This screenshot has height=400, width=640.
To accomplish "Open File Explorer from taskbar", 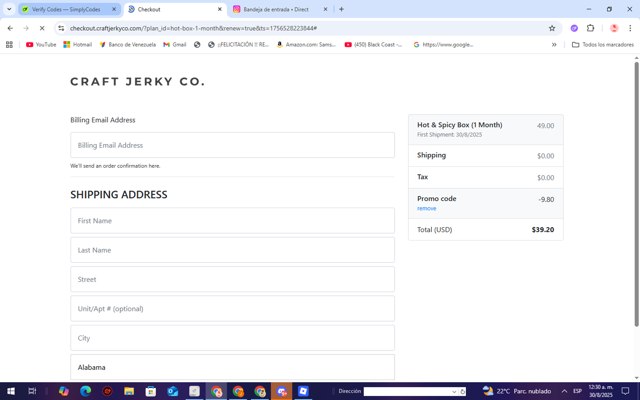I will (129, 391).
